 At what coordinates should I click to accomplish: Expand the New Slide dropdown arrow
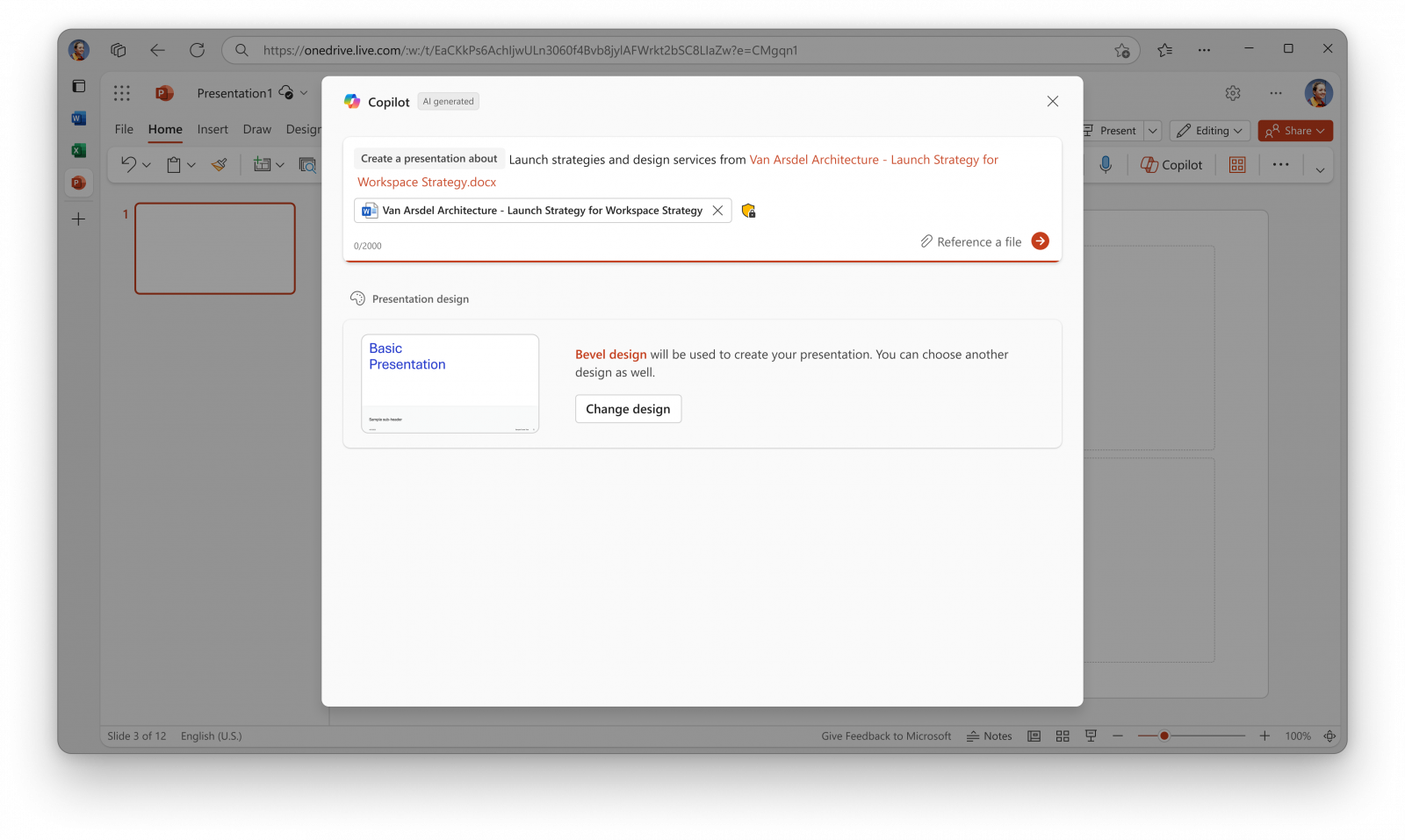pyautogui.click(x=280, y=165)
